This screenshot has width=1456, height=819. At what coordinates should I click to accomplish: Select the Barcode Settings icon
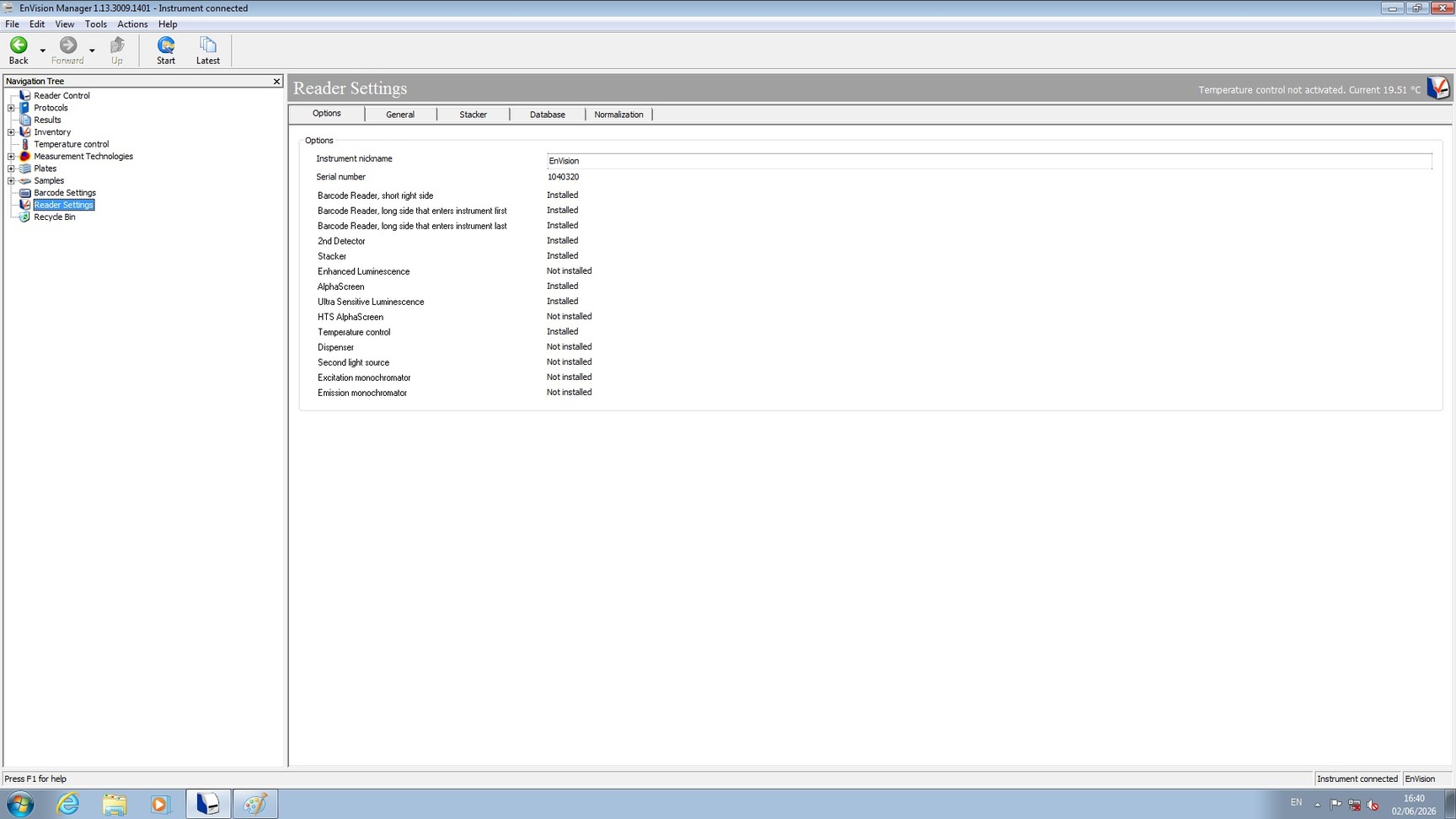pyautogui.click(x=24, y=193)
